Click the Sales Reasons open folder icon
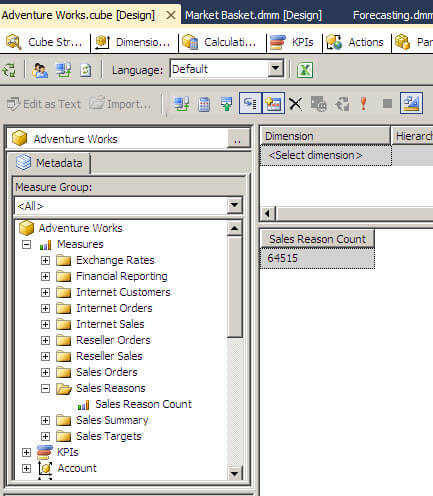The height and width of the screenshot is (496, 433). click(x=64, y=388)
